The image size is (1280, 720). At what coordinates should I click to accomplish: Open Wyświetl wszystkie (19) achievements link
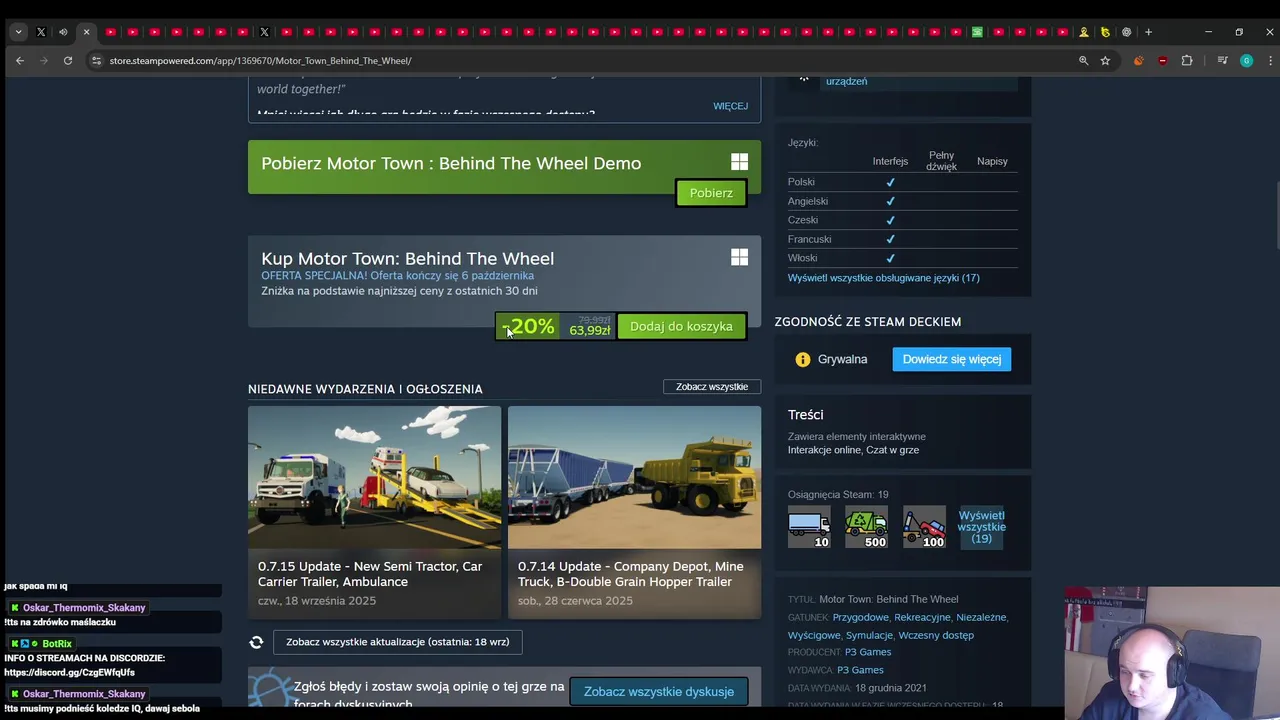981,527
